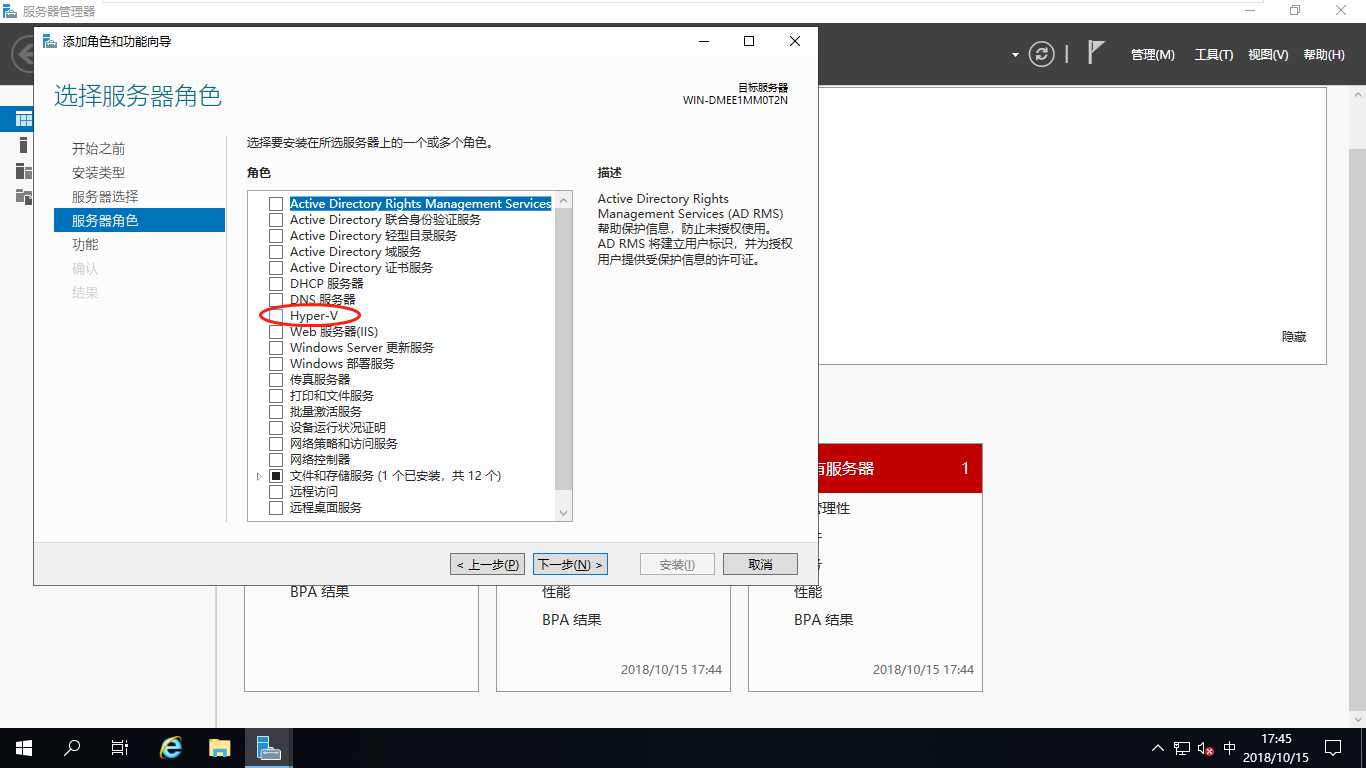Check Windows Server 更新服务 role
The width and height of the screenshot is (1366, 768).
tap(276, 348)
